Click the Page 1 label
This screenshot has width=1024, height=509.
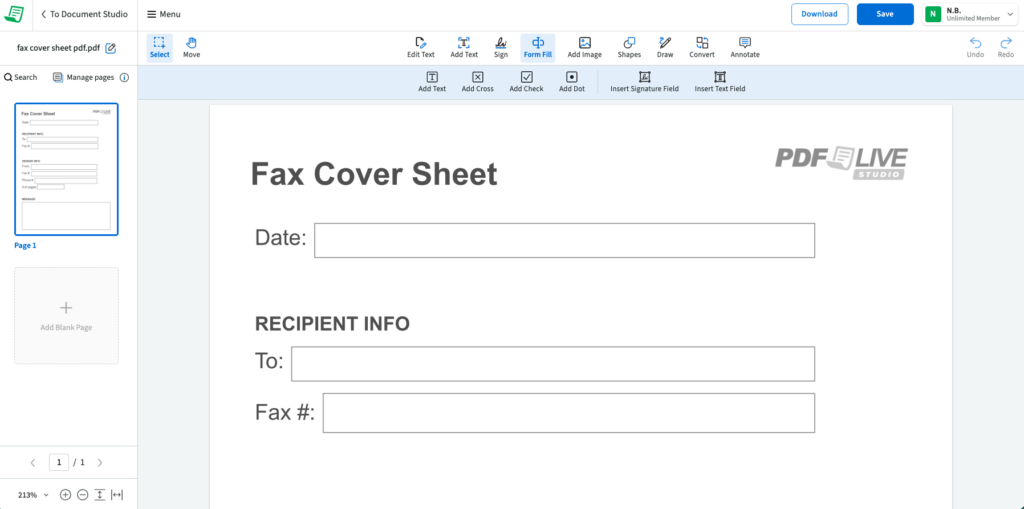click(x=25, y=246)
